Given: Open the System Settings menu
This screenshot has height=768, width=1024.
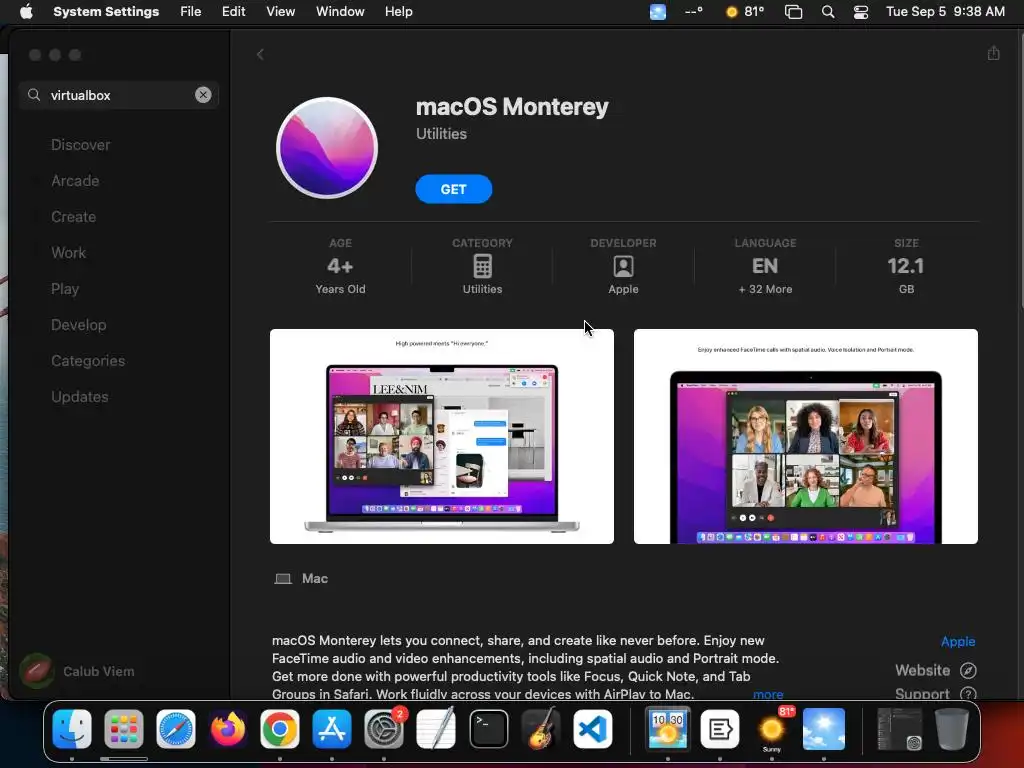Looking at the screenshot, I should [x=106, y=12].
